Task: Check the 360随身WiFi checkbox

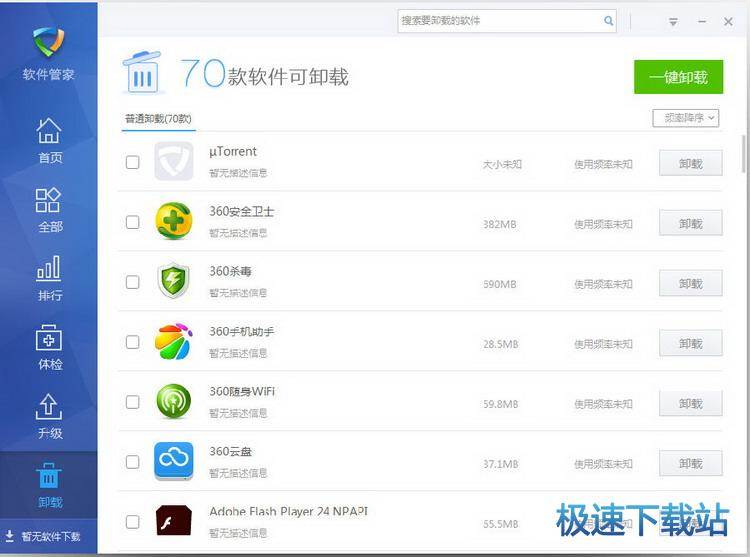Action: pyautogui.click(x=132, y=402)
